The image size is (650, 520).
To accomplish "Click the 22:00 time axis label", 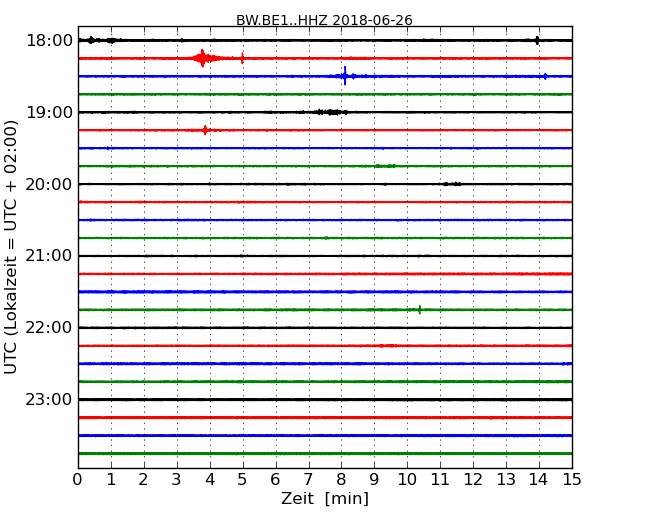I will pos(49,328).
